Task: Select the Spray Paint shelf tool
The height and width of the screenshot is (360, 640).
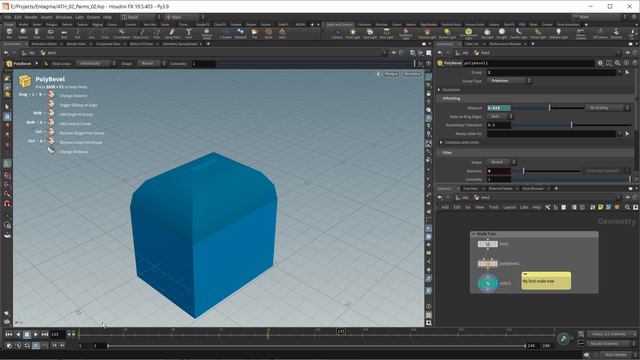Action: [x=173, y=33]
